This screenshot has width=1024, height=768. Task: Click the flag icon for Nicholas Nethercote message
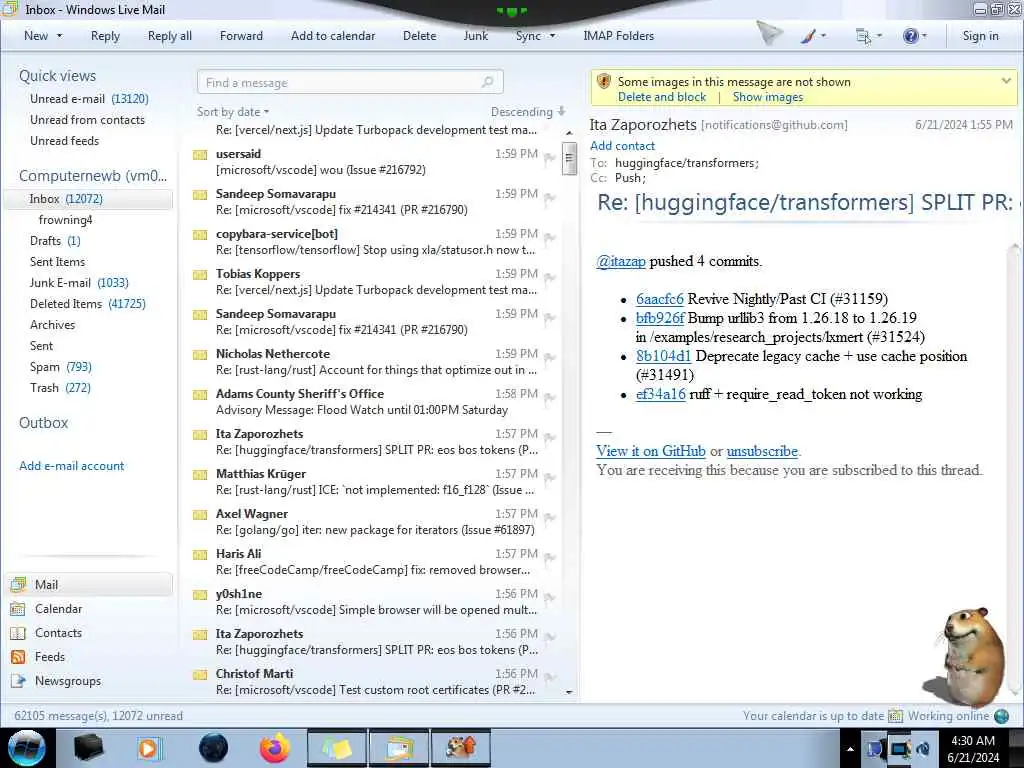pos(550,357)
